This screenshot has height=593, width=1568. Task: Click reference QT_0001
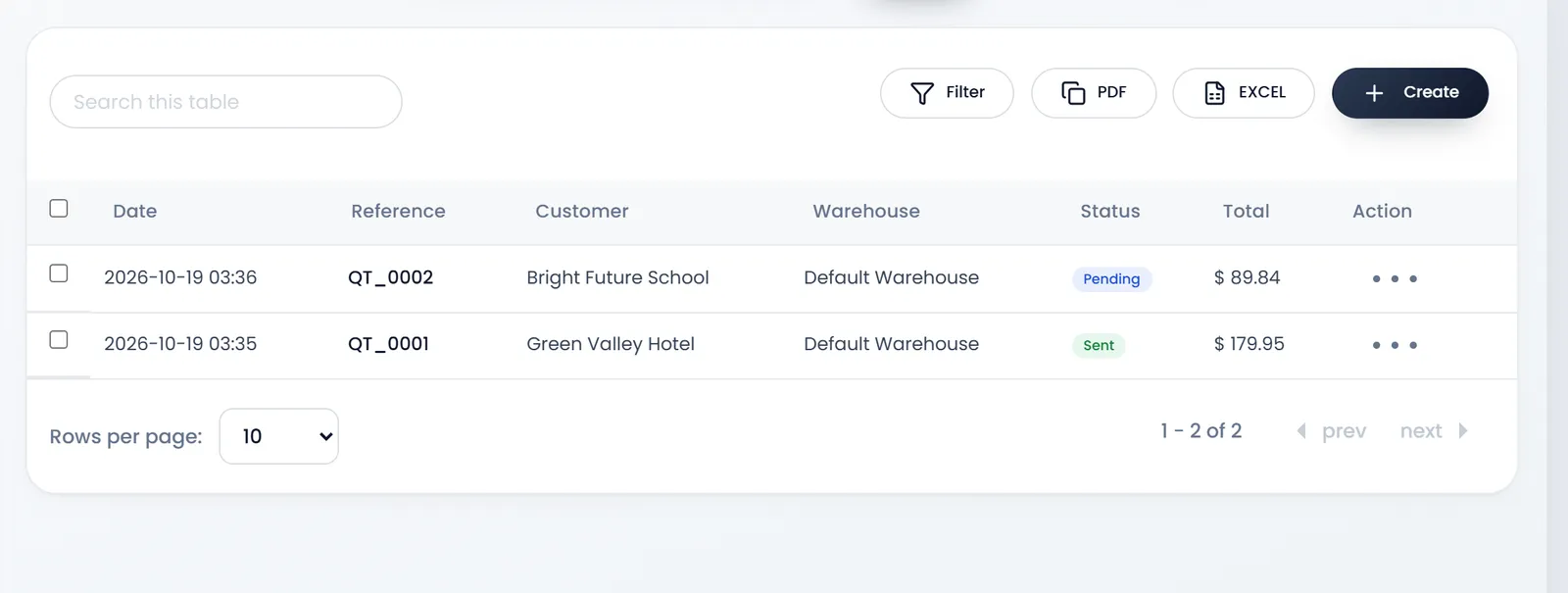coord(388,344)
